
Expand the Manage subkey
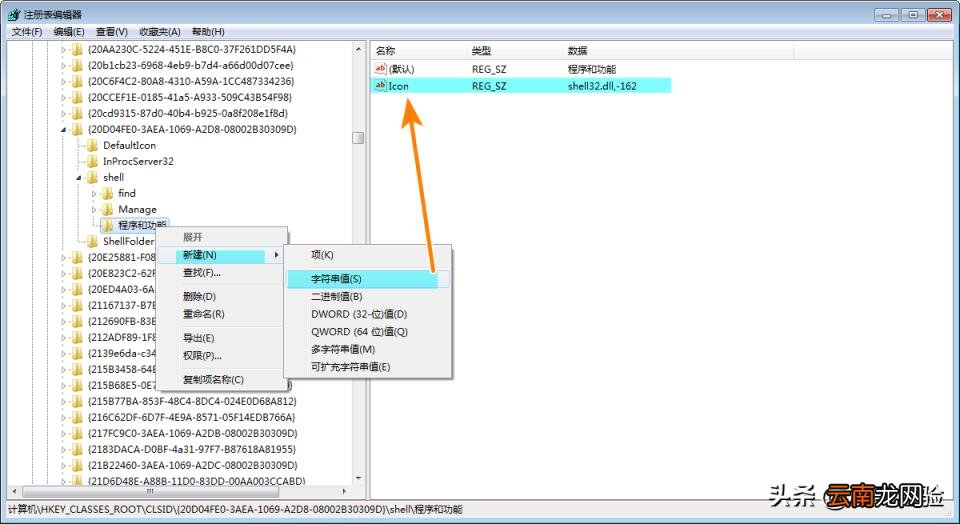94,209
